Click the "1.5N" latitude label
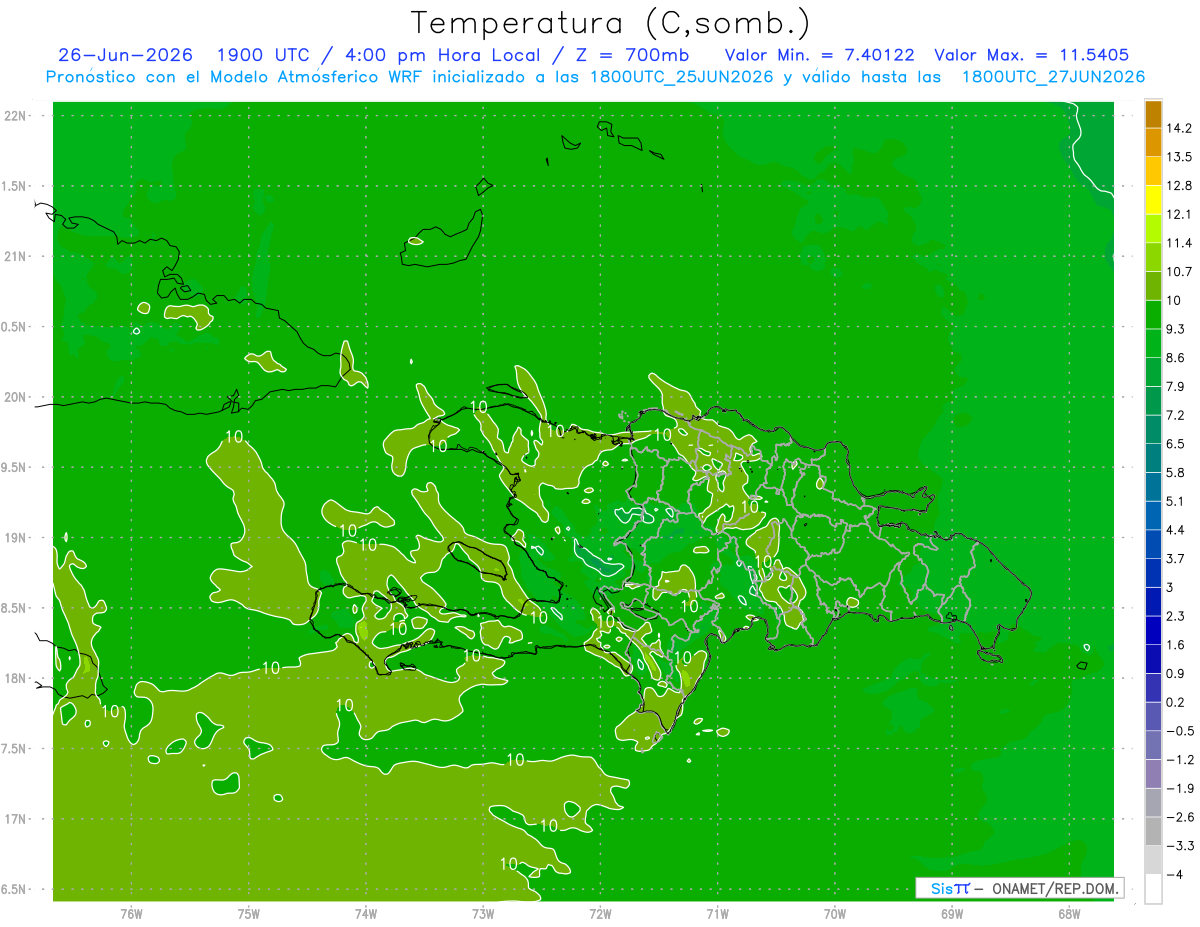 14,186
